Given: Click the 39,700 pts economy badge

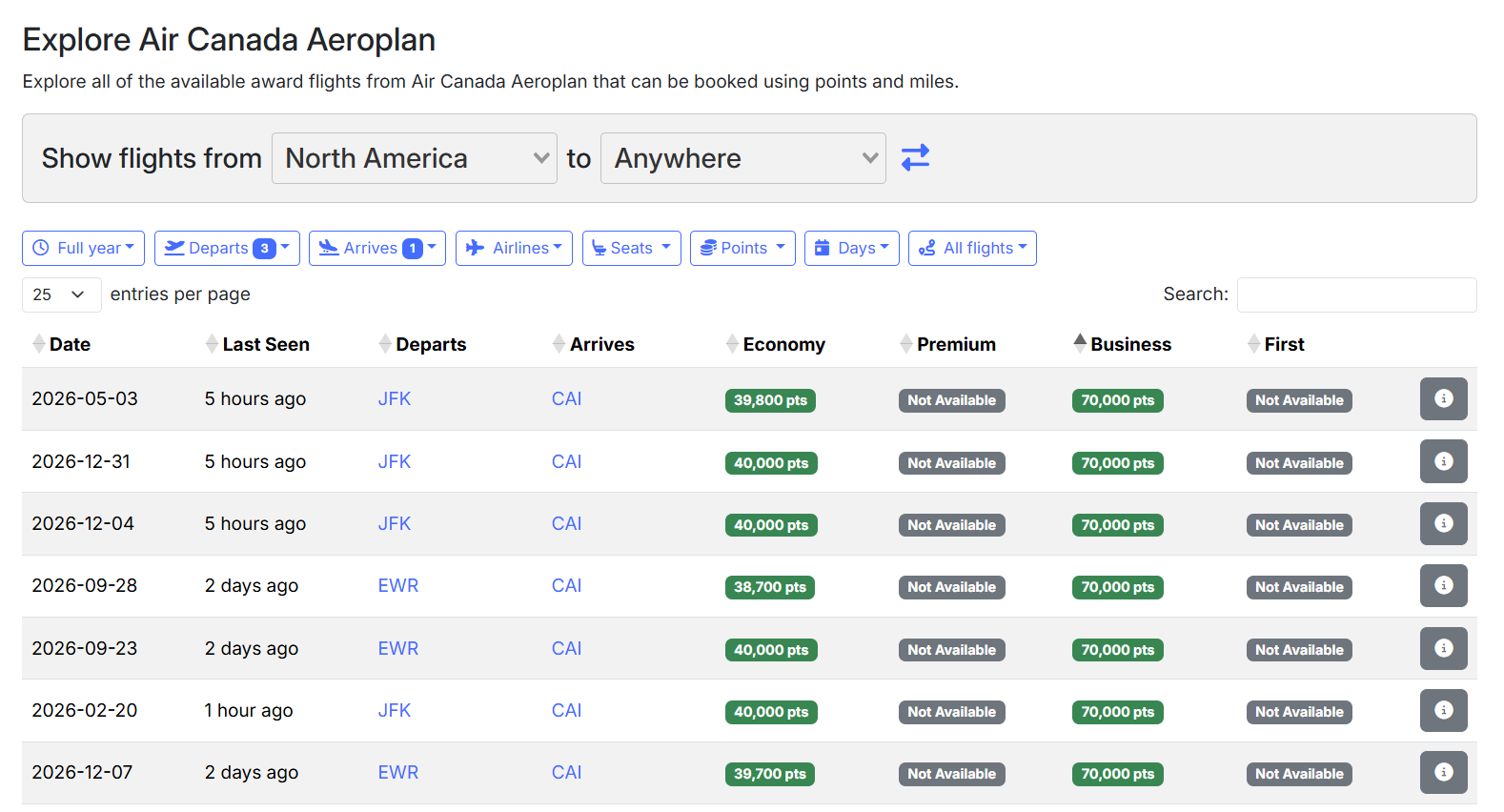Looking at the screenshot, I should [770, 774].
